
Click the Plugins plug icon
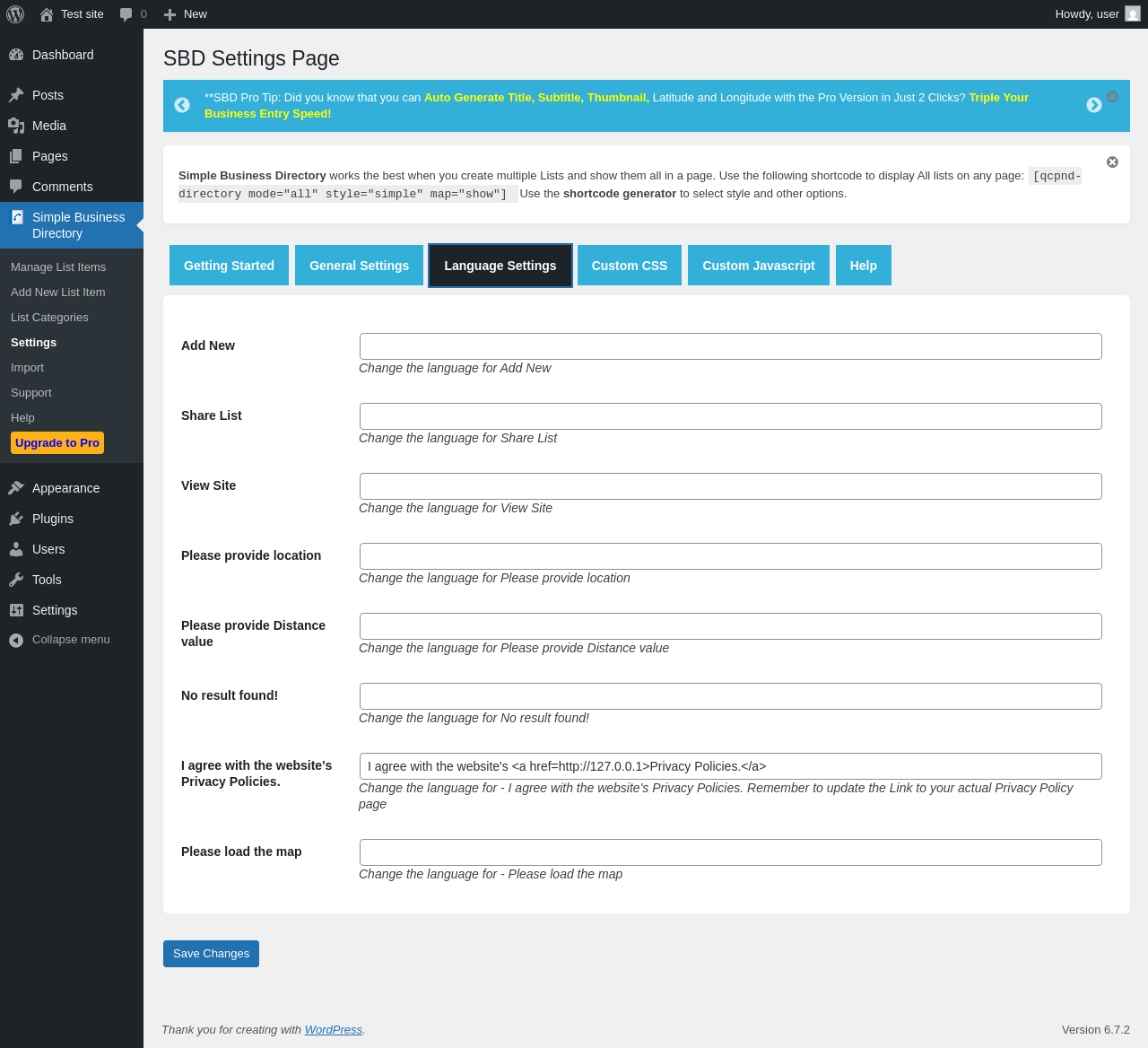click(16, 519)
